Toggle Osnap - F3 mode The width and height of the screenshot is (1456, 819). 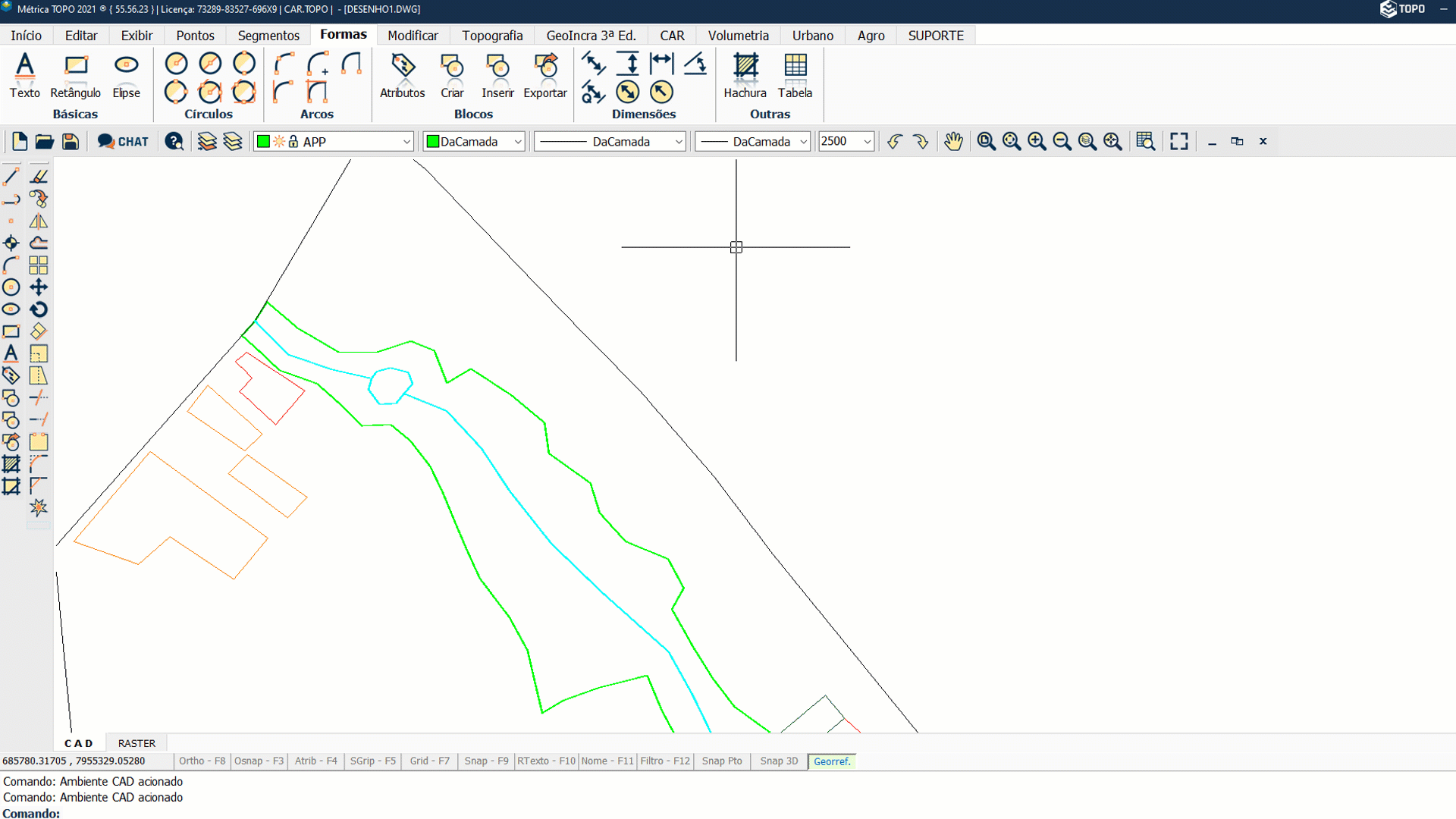pyautogui.click(x=259, y=761)
